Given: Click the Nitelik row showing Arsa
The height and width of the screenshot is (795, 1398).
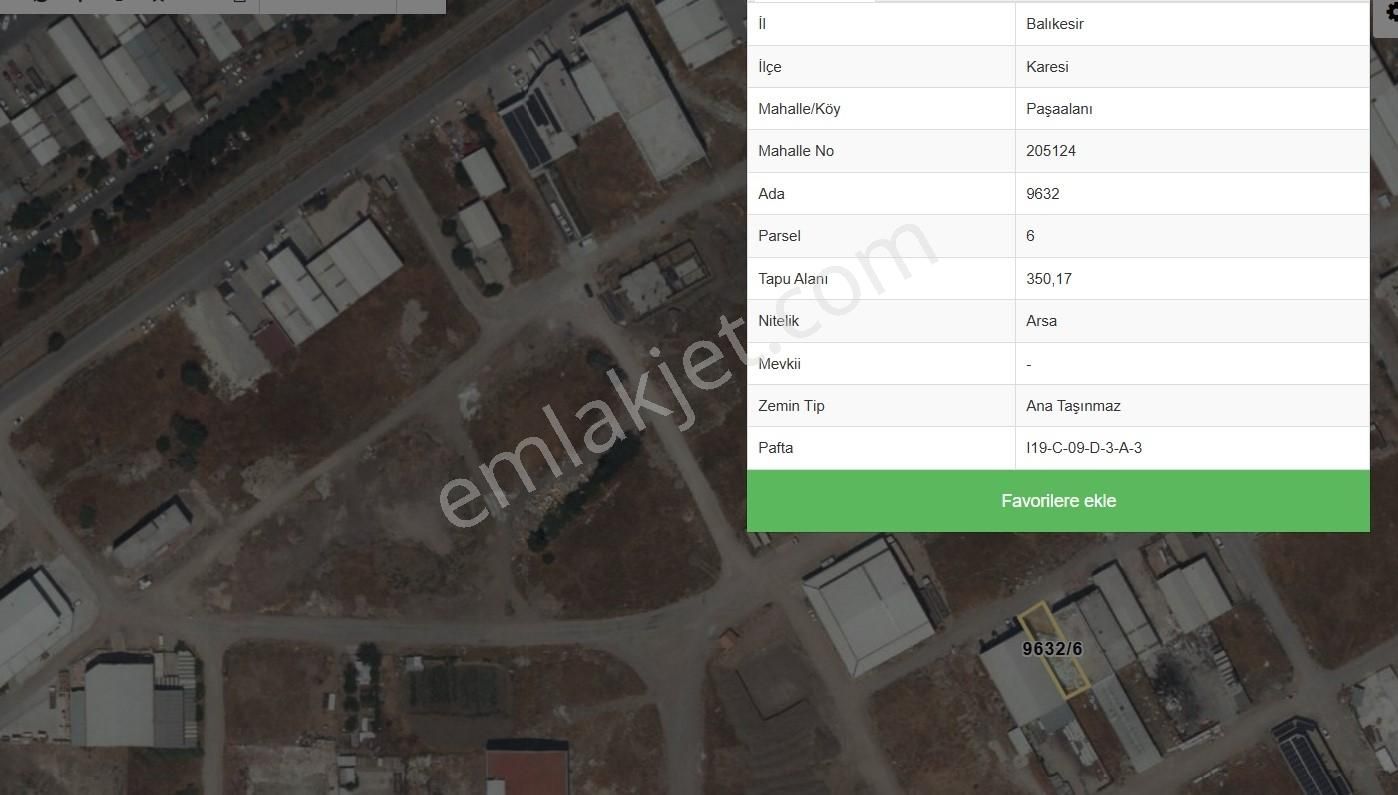Looking at the screenshot, I should point(1042,320).
